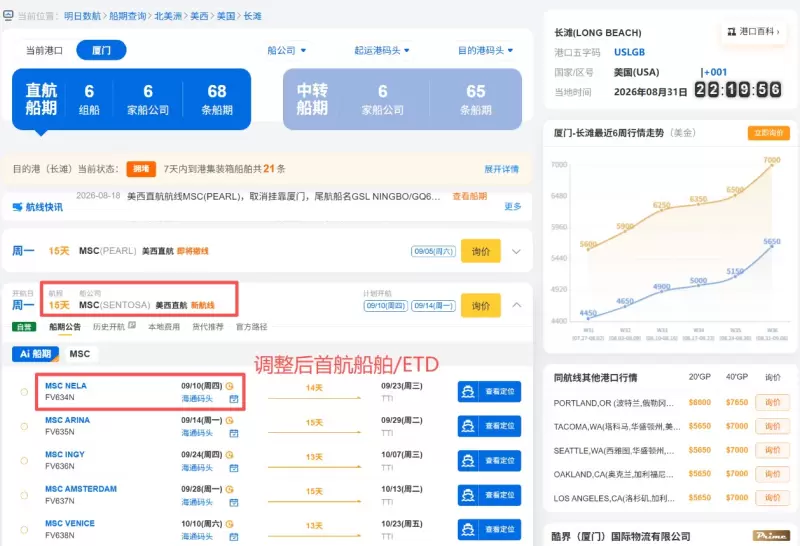Click the clock icon beside MSC ARINA 09/14
Viewport: 800px width, 546px height.
pyautogui.click(x=230, y=420)
